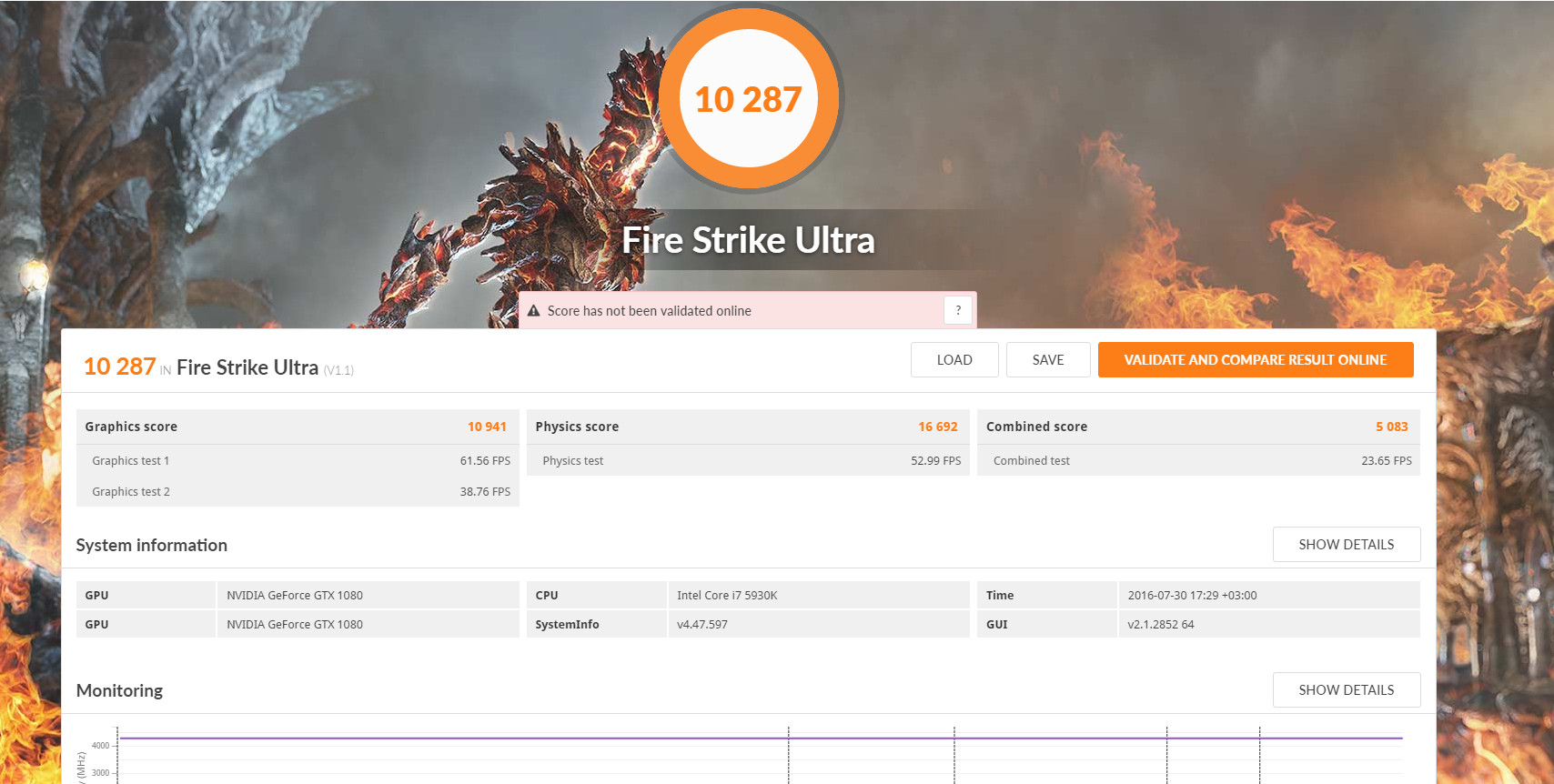Screen dimensions: 1554x784
Task: Click the SAVE button
Action: pyautogui.click(x=1048, y=359)
